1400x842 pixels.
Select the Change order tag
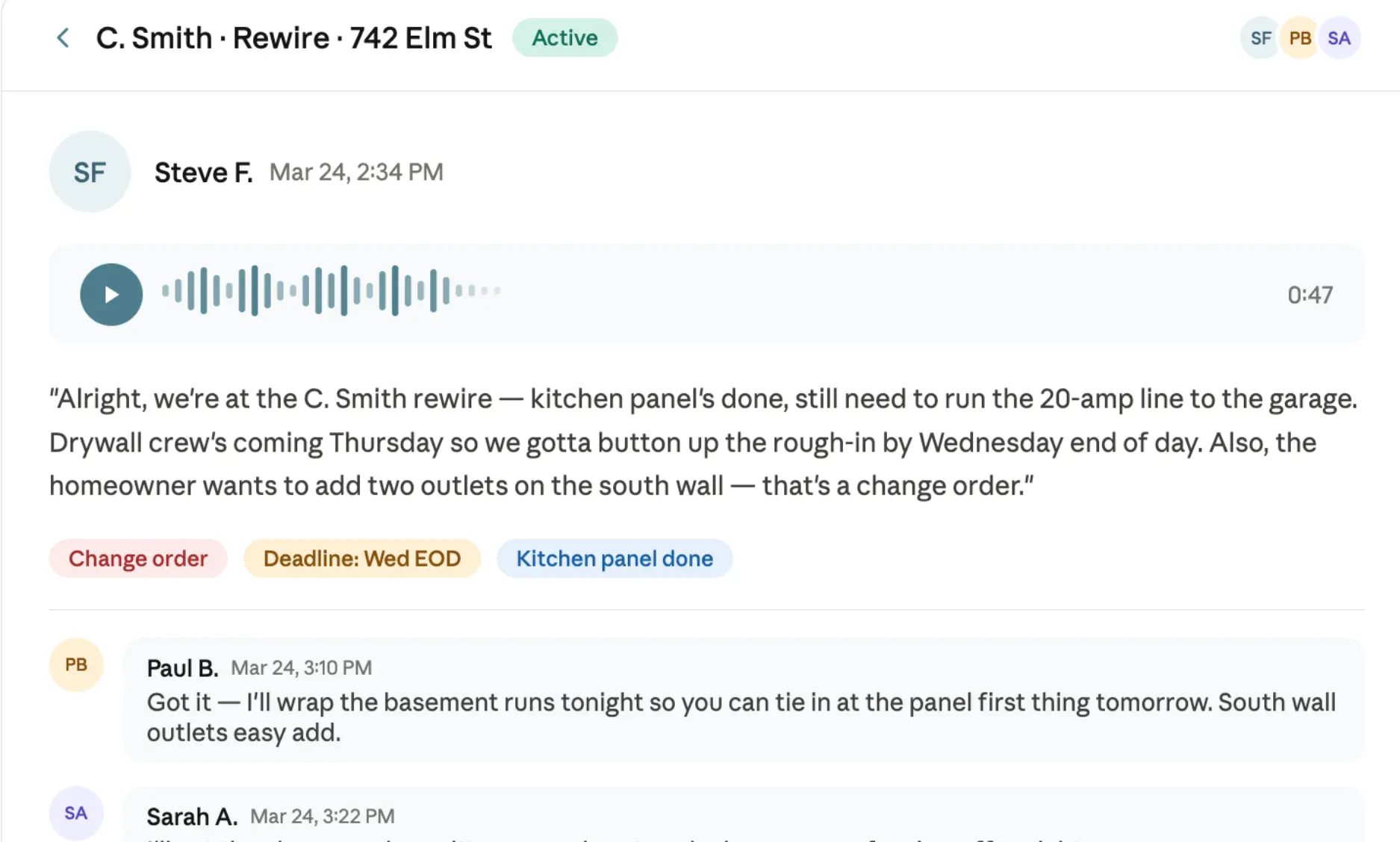(x=137, y=558)
